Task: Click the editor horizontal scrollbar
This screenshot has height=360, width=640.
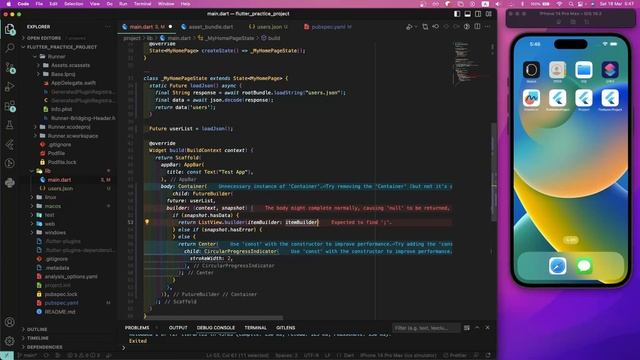Action: pyautogui.click(x=214, y=318)
